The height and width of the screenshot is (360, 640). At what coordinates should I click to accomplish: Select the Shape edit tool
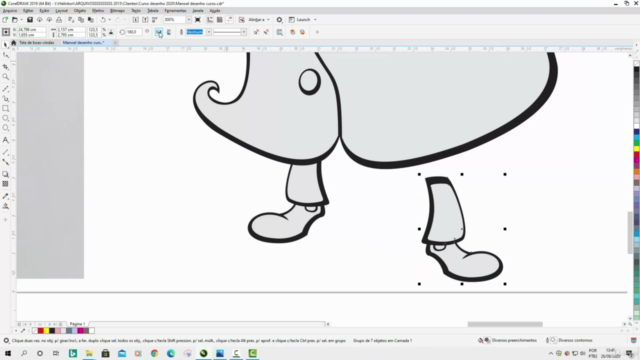[x=5, y=56]
